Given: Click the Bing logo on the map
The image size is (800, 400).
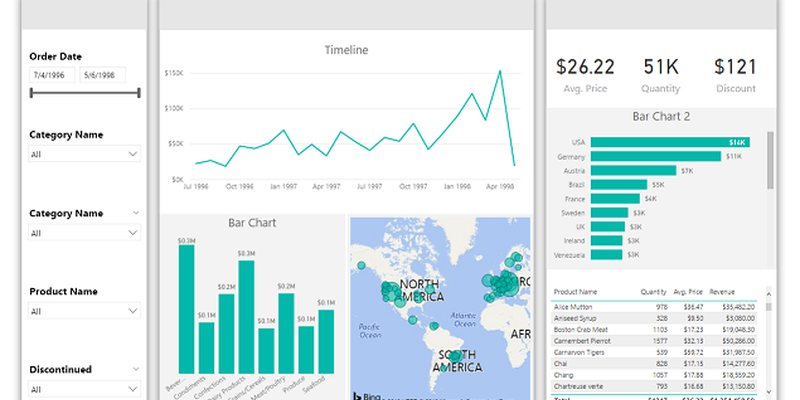Looking at the screenshot, I should (368, 394).
